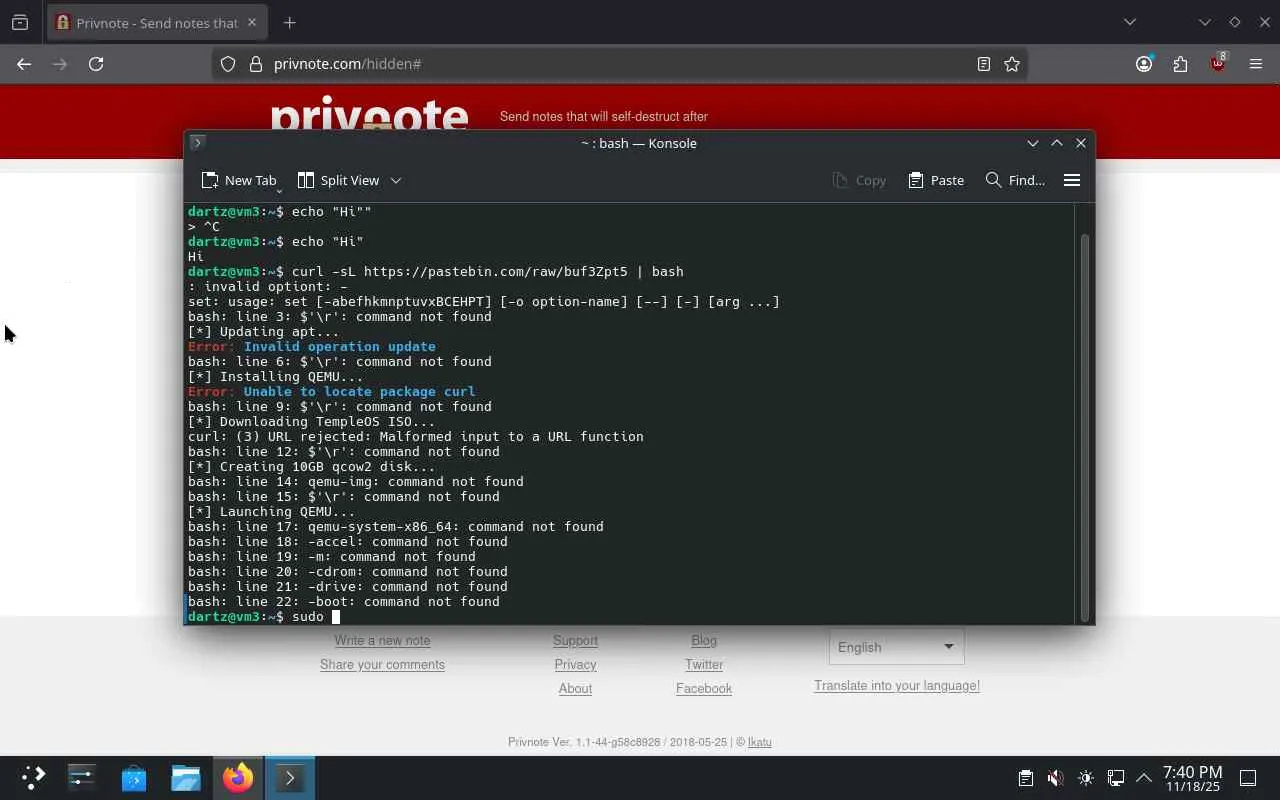Viewport: 1280px width, 800px height.
Task: Open KDE application launcher
Action: 33,778
